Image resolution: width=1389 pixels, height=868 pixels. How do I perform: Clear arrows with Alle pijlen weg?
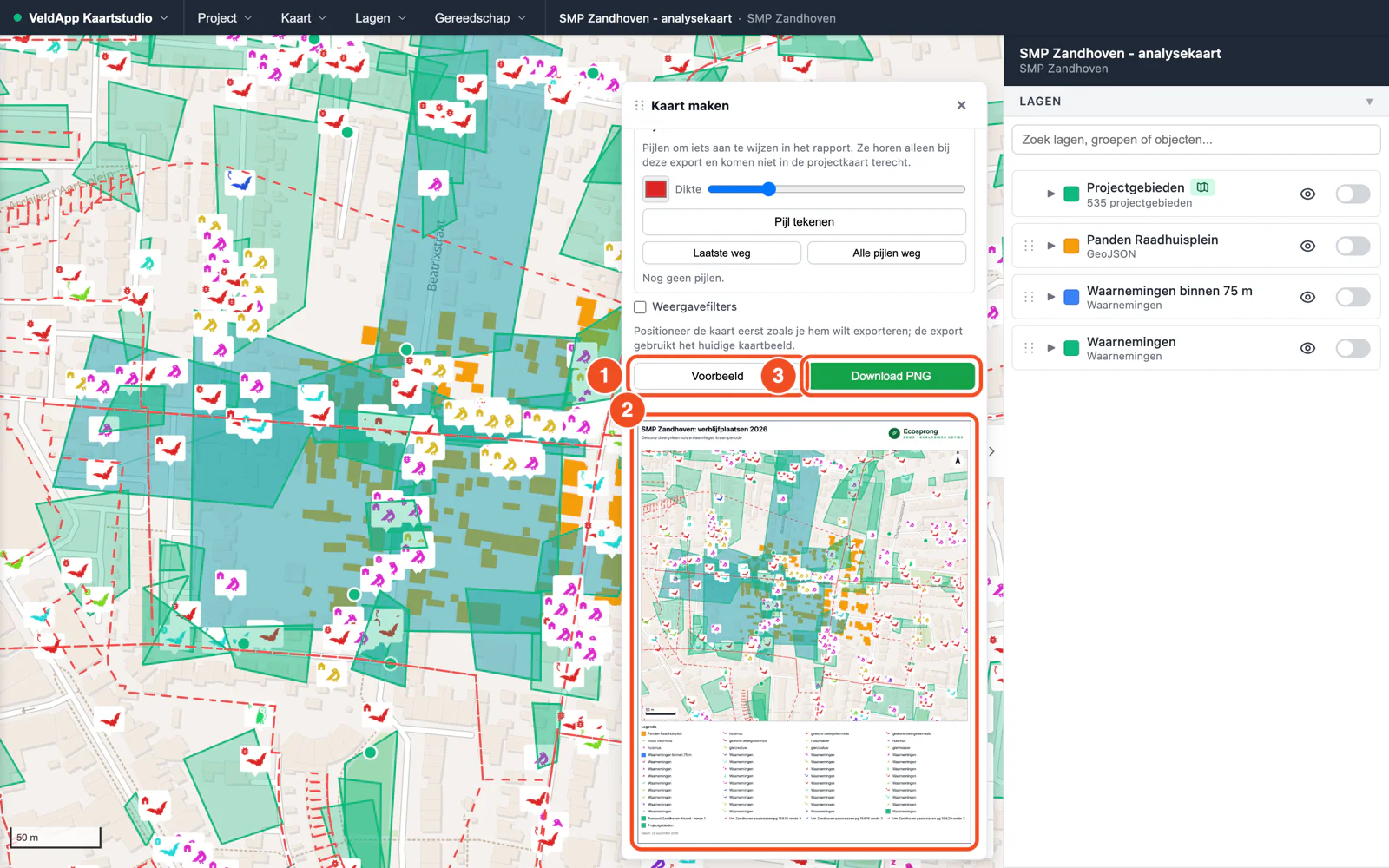click(886, 253)
